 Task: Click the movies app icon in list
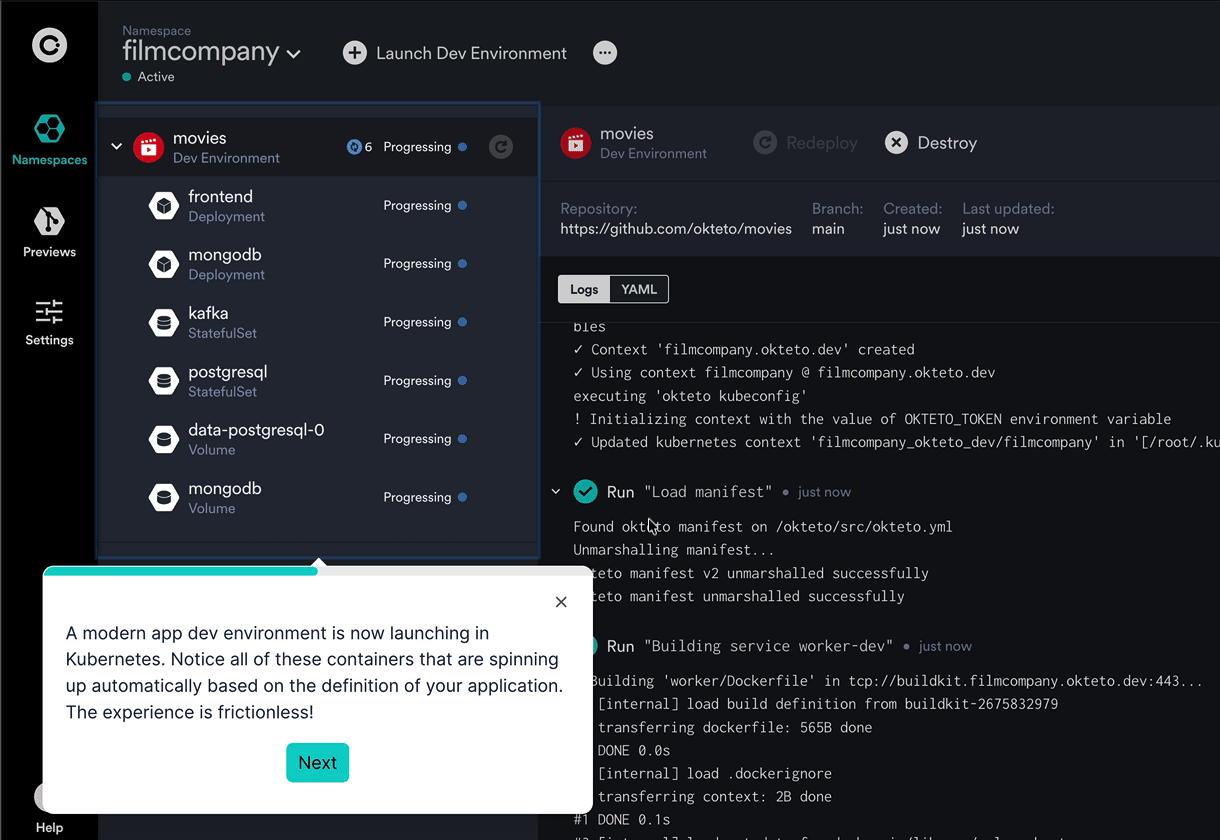(149, 147)
